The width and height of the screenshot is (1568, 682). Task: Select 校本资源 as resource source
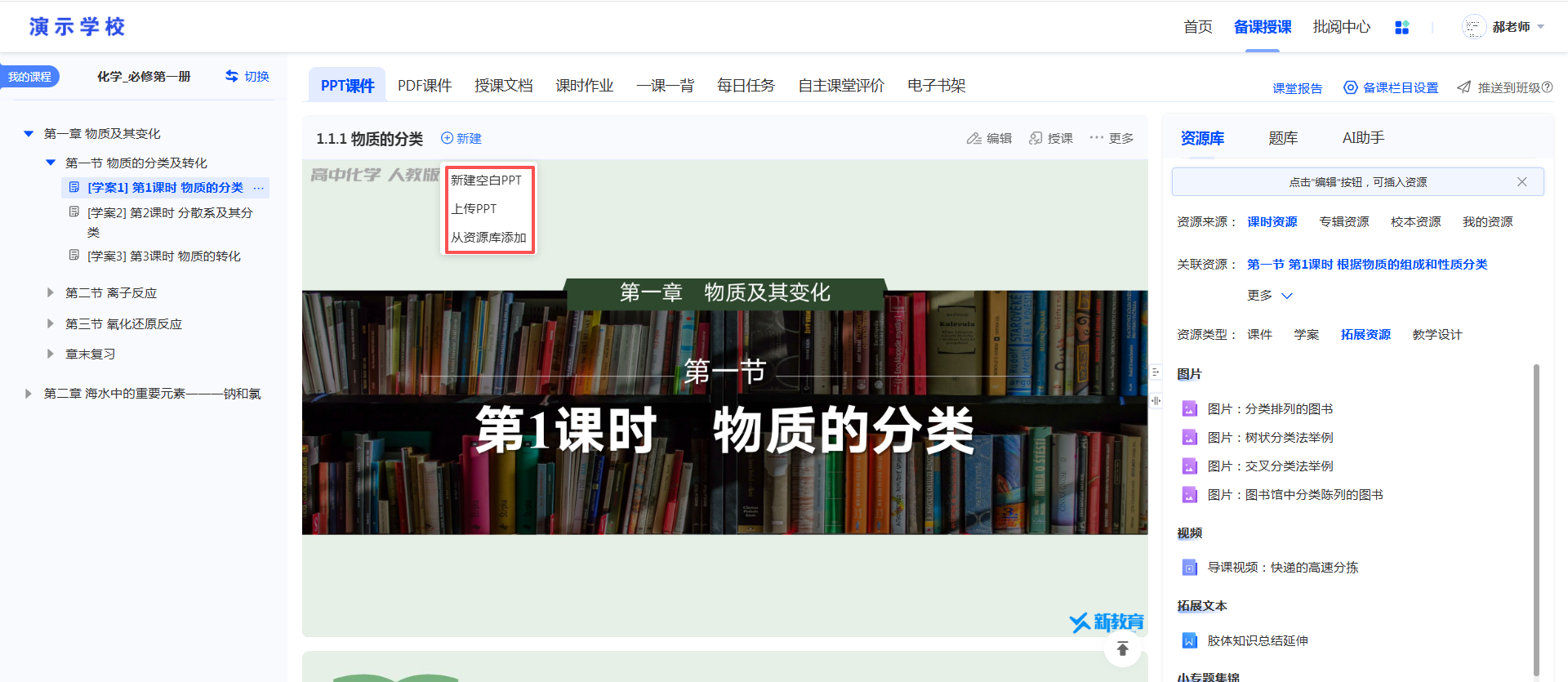[x=1416, y=222]
